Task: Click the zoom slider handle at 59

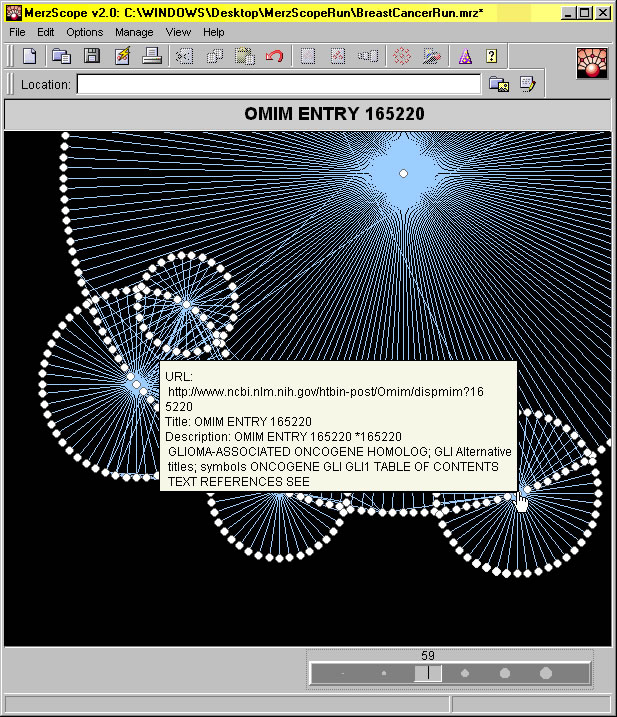Action: pyautogui.click(x=428, y=673)
